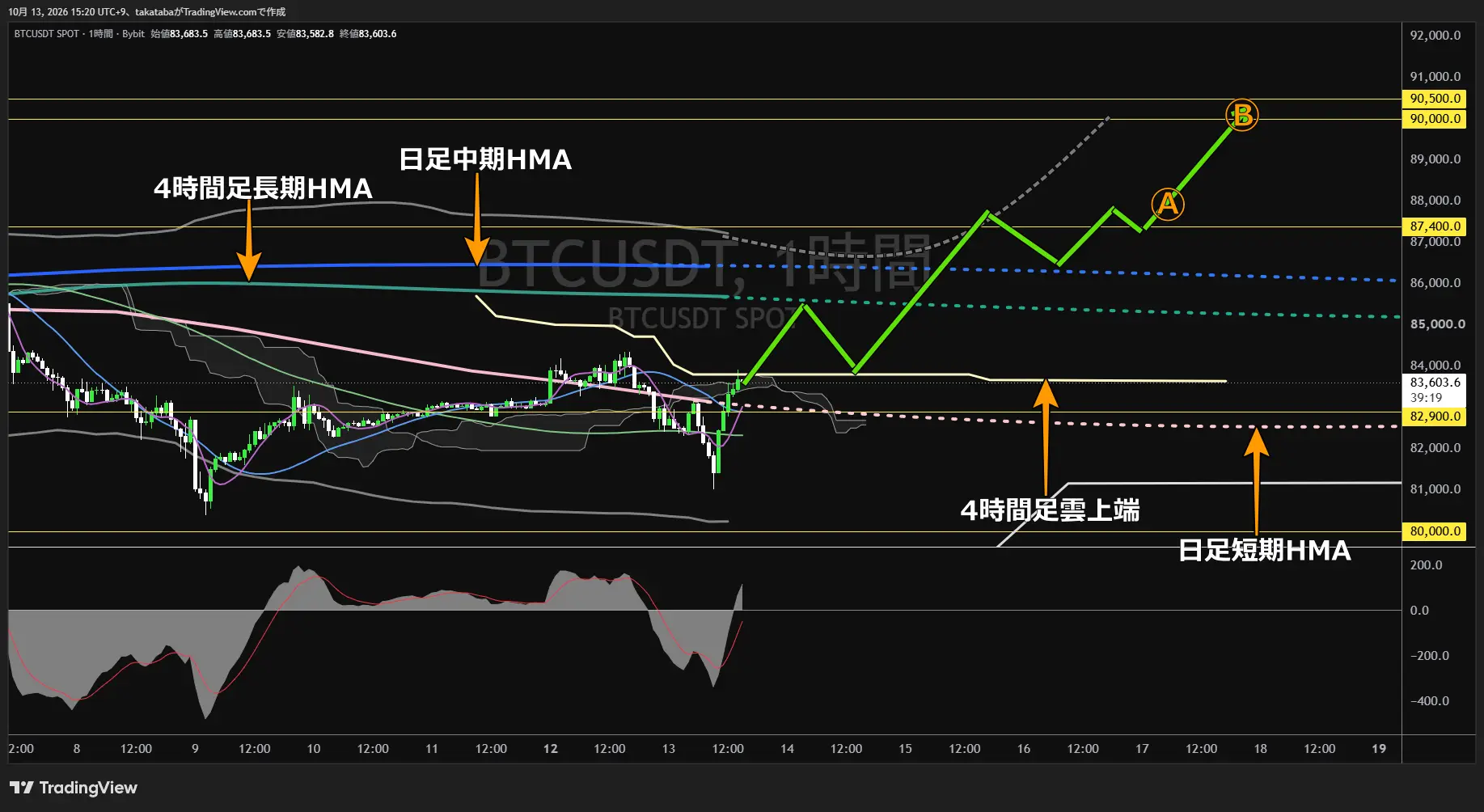
Task: Click the 高値 83,683.5 high value
Action: 242,34
